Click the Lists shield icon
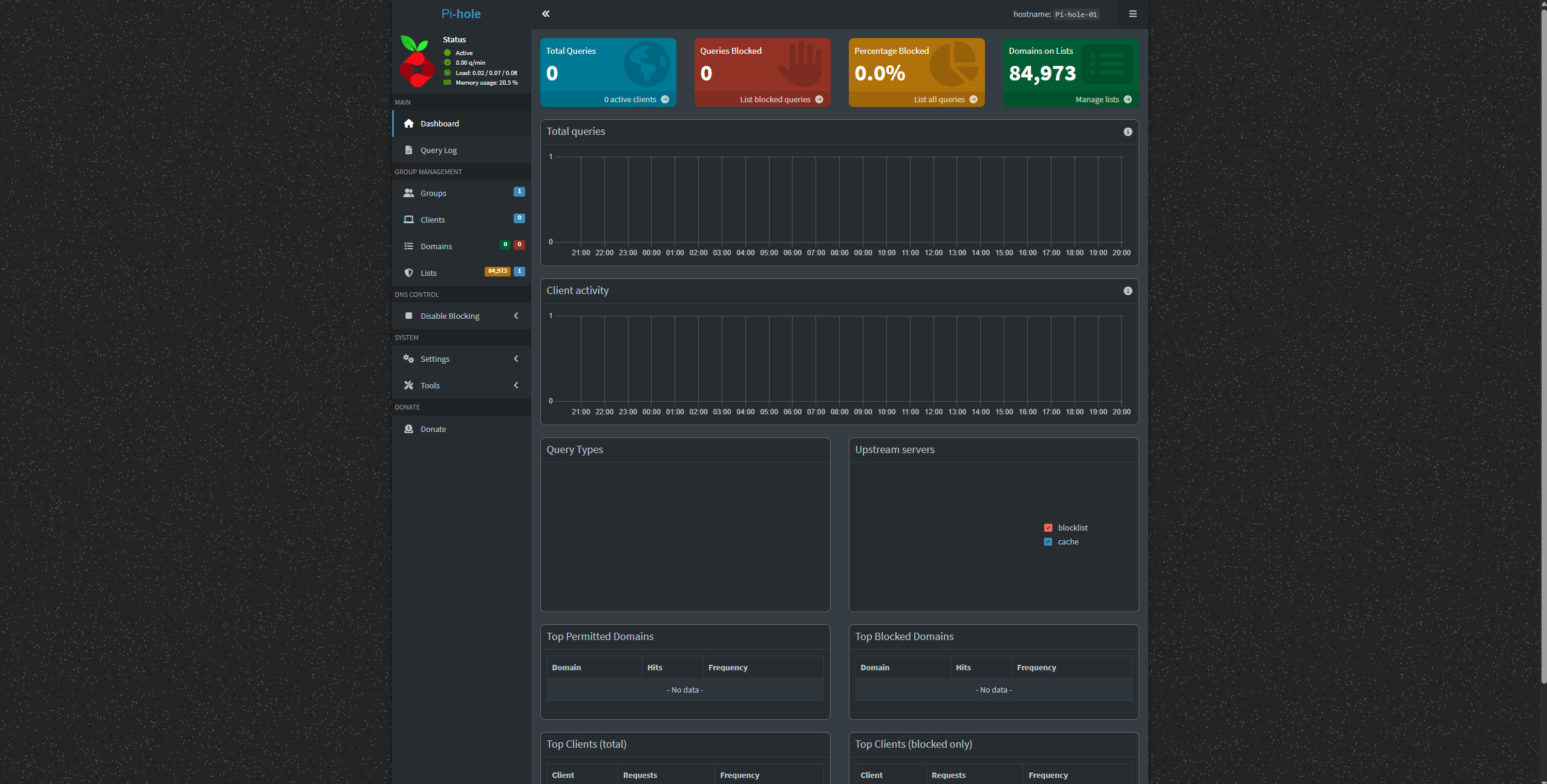The width and height of the screenshot is (1547, 784). coord(409,273)
